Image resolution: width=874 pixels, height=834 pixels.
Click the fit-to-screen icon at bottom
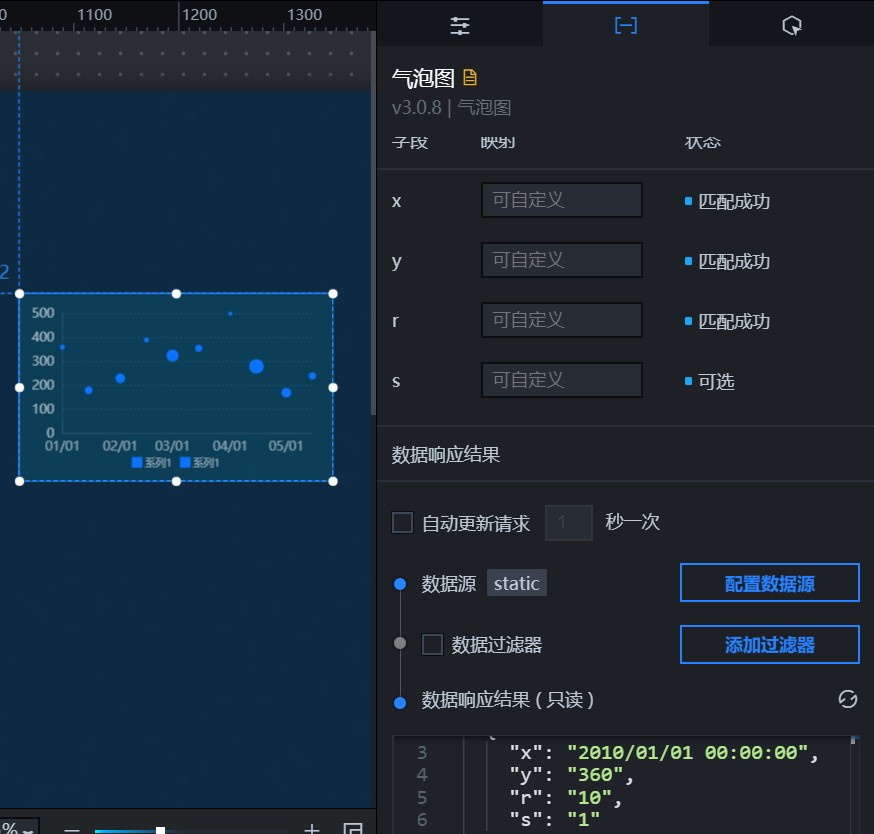click(353, 828)
